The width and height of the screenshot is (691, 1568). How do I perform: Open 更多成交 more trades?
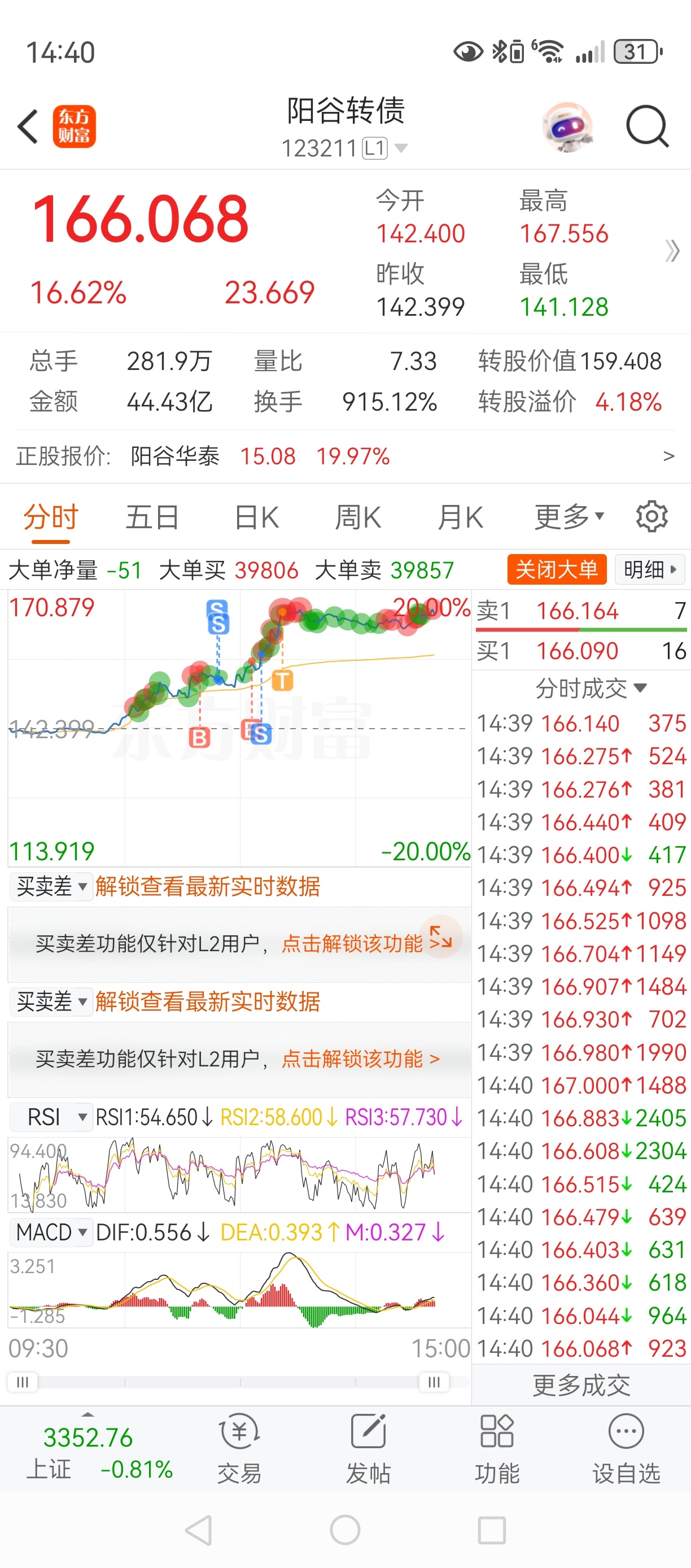(581, 1386)
